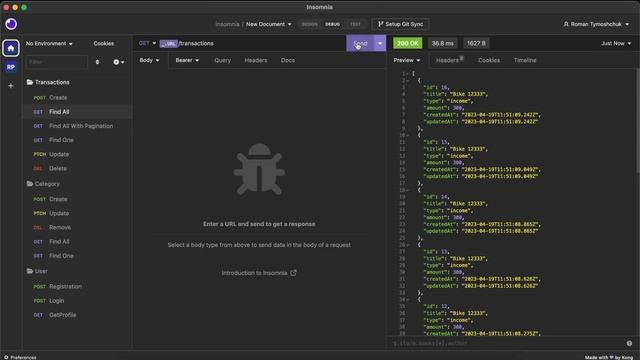Open the response Cookies tab
The height and width of the screenshot is (360, 640).
coord(489,60)
